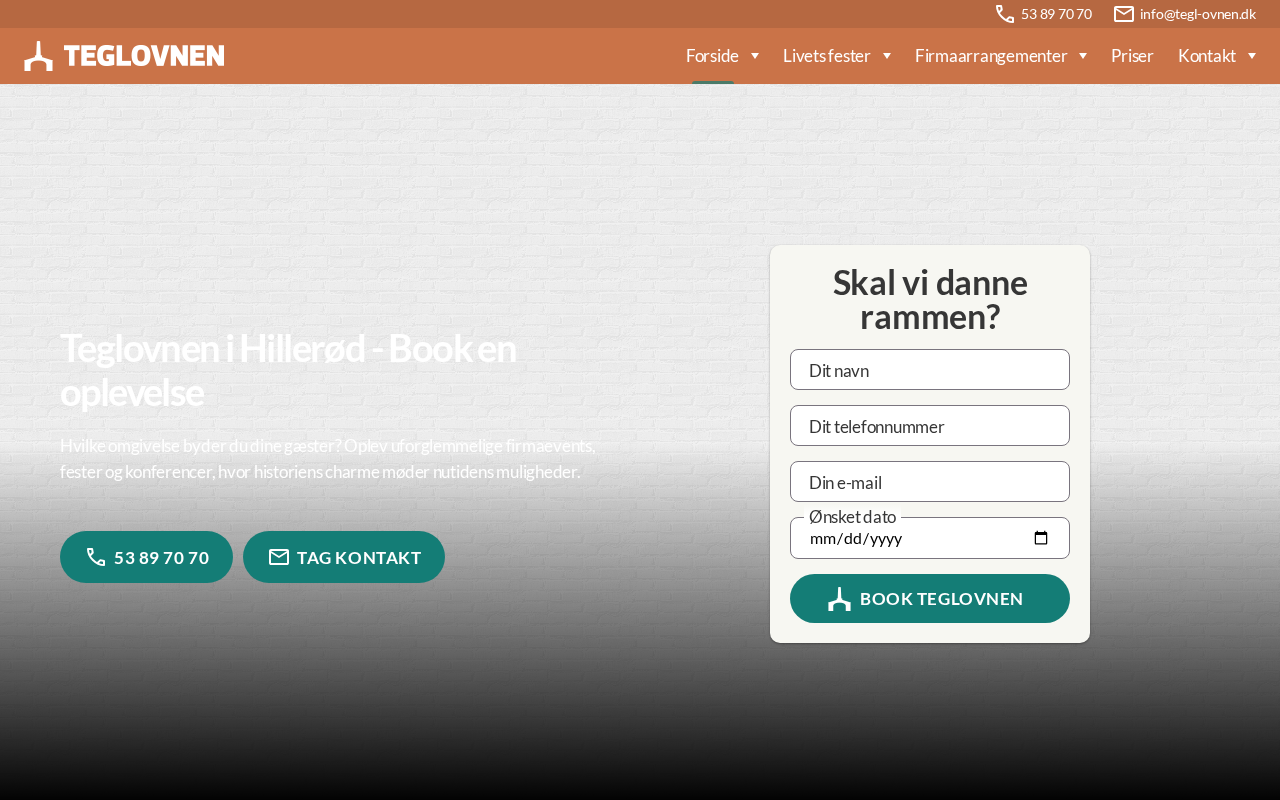The width and height of the screenshot is (1280, 800).
Task: Expand the Firmaarrangementer submenu arrow
Action: (x=1083, y=56)
